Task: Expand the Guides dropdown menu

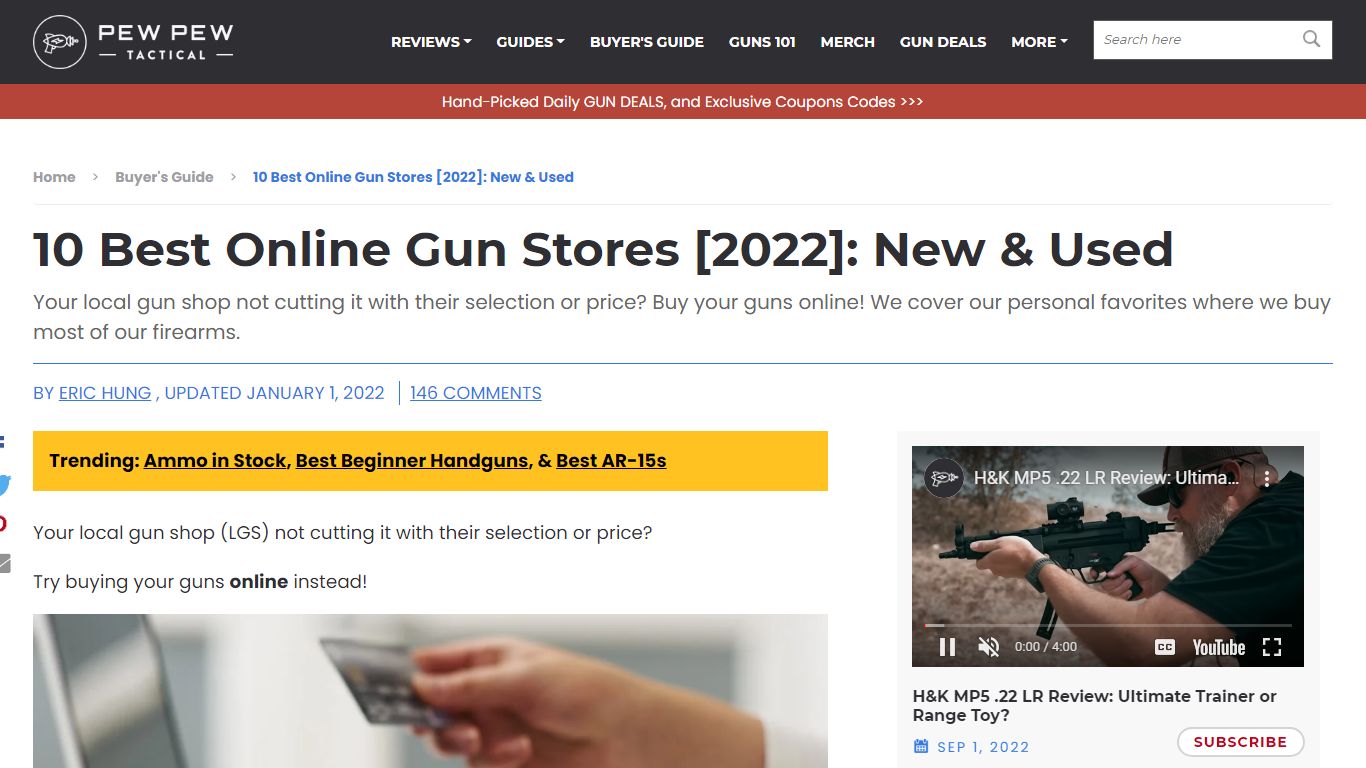Action: [x=530, y=42]
